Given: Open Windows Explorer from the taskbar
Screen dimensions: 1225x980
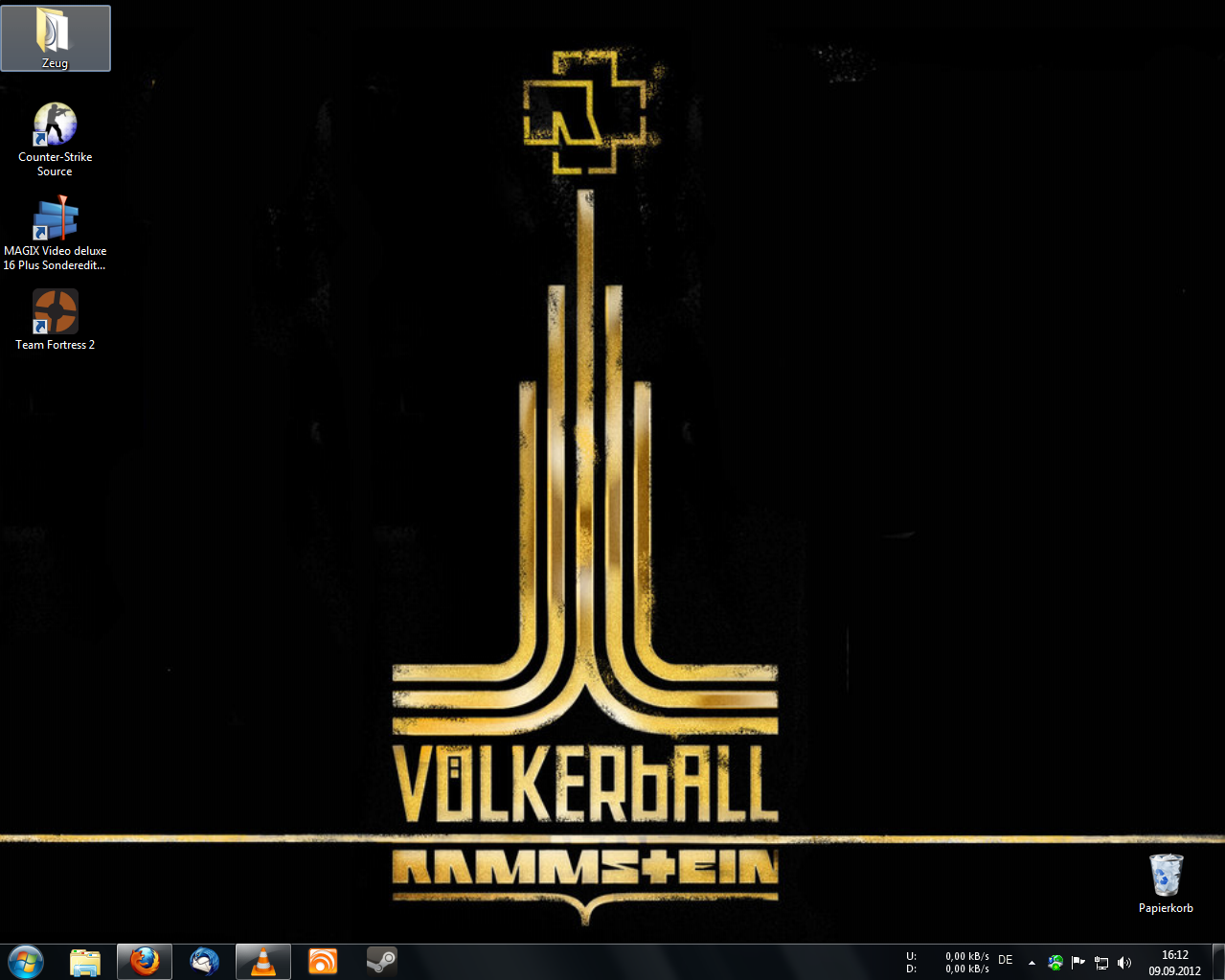Looking at the screenshot, I should [x=86, y=962].
